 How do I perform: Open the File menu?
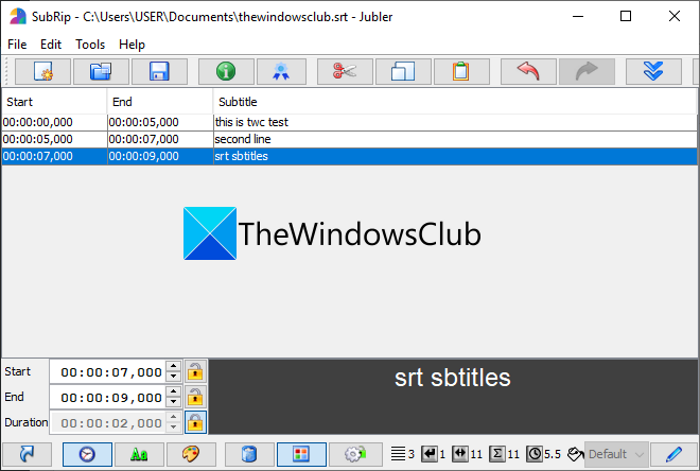pos(17,45)
